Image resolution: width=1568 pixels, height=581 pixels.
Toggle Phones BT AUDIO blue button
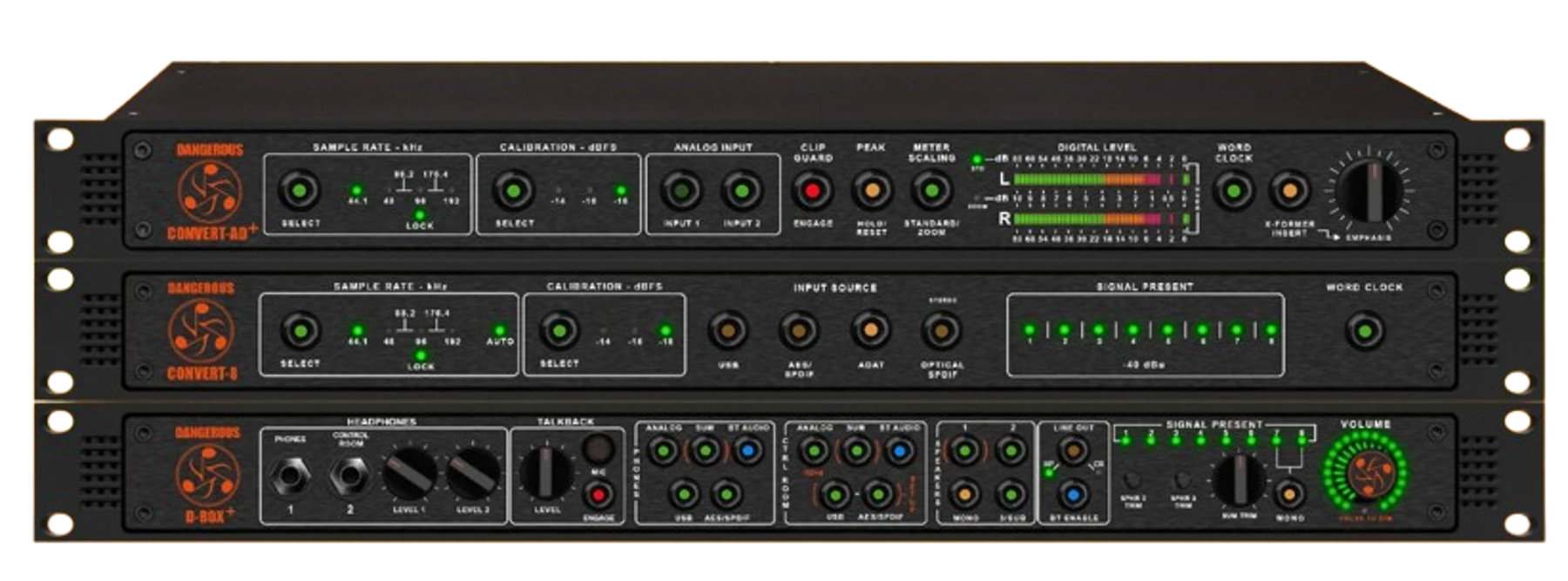click(747, 451)
